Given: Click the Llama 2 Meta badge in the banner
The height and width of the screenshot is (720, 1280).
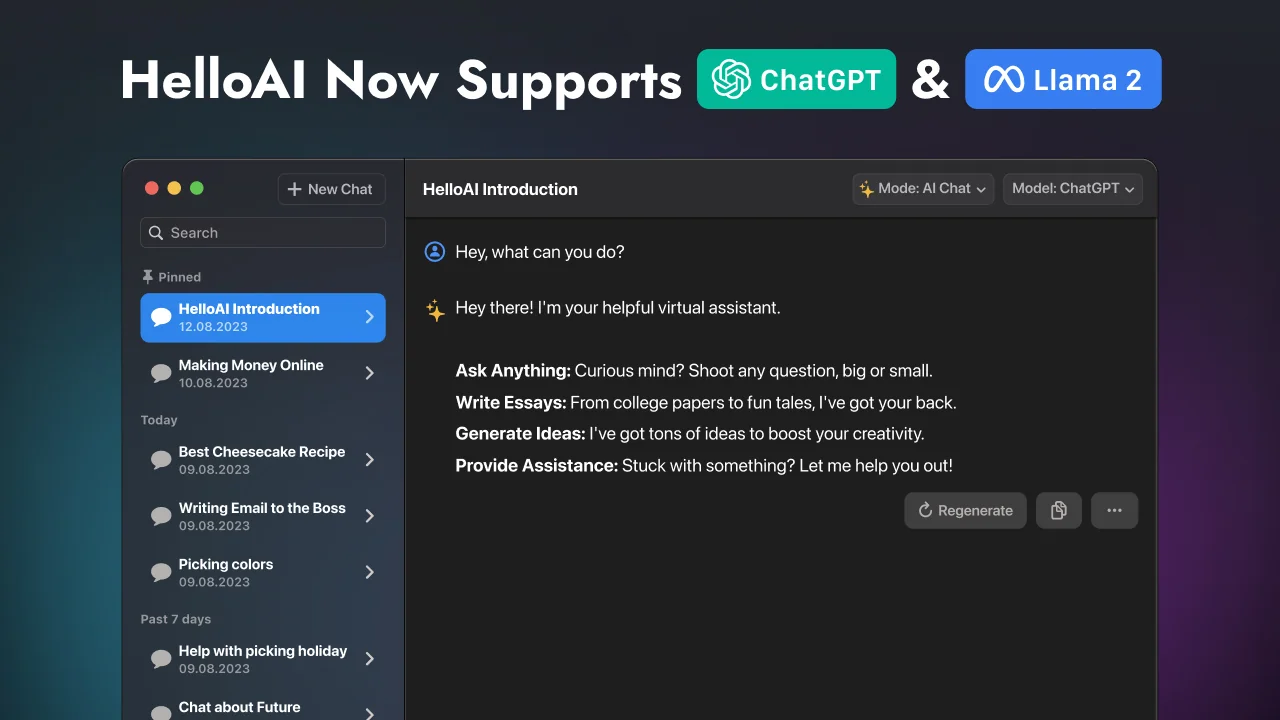Looking at the screenshot, I should pyautogui.click(x=1063, y=79).
